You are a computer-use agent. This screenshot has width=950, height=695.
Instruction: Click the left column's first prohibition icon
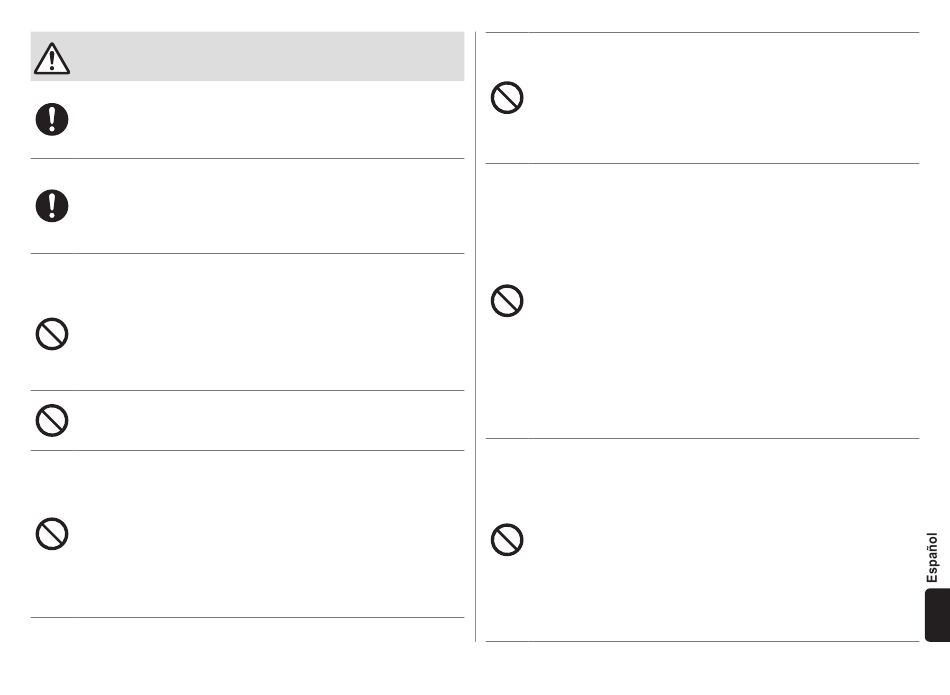click(52, 334)
